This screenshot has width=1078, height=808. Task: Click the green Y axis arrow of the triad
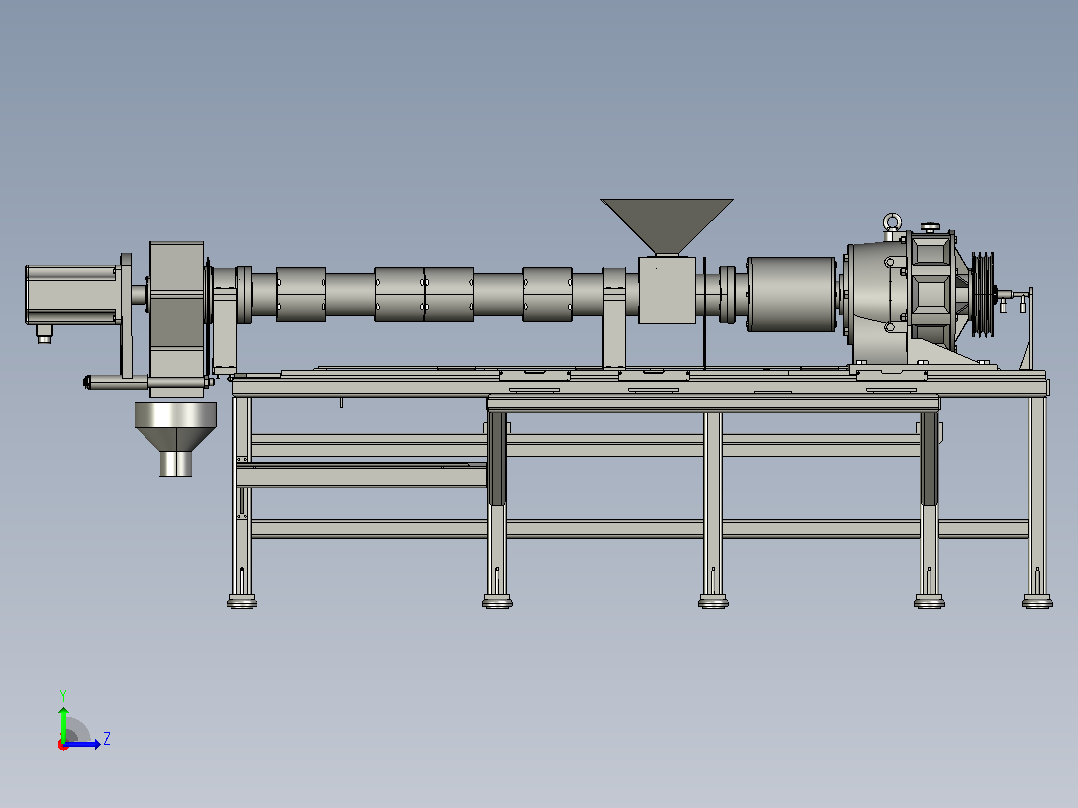[x=63, y=723]
